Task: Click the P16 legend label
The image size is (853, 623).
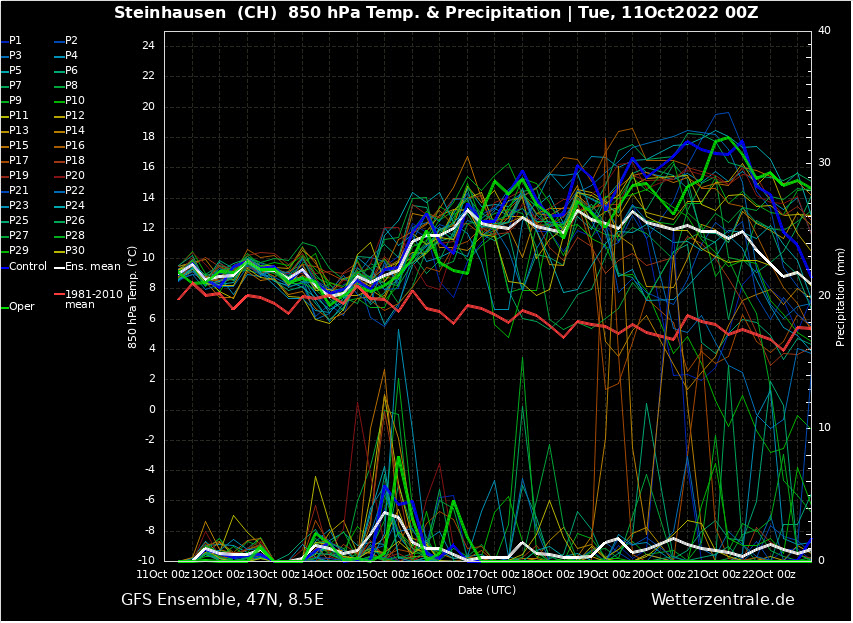Action: tap(75, 145)
